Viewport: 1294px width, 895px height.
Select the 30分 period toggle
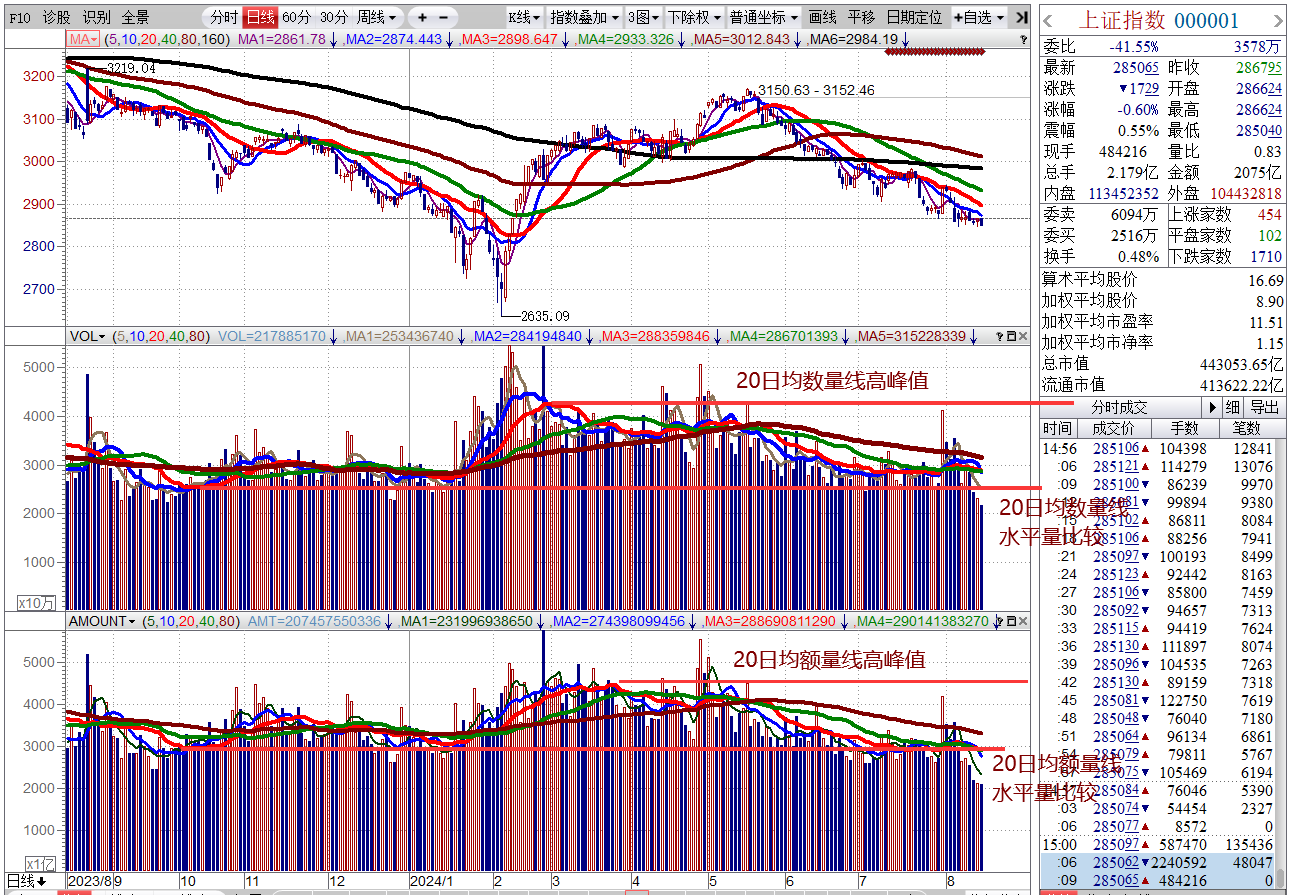[x=334, y=17]
